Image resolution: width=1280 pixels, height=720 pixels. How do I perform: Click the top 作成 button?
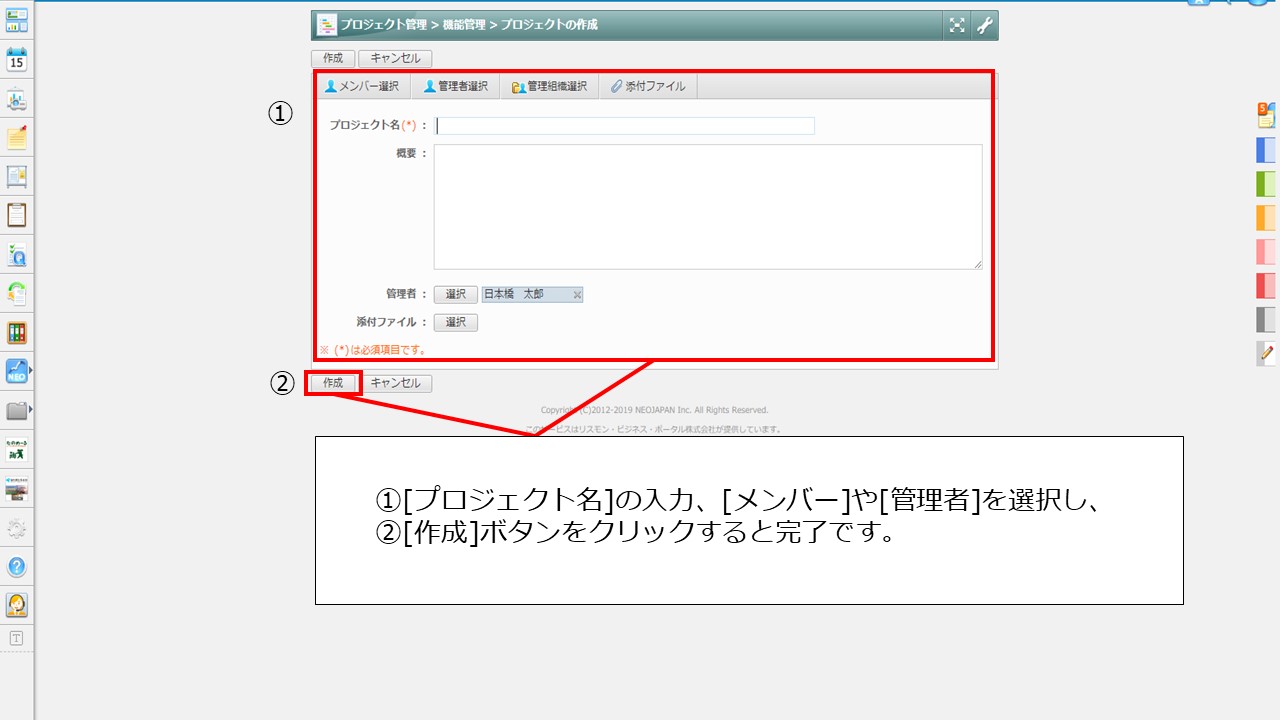[333, 59]
